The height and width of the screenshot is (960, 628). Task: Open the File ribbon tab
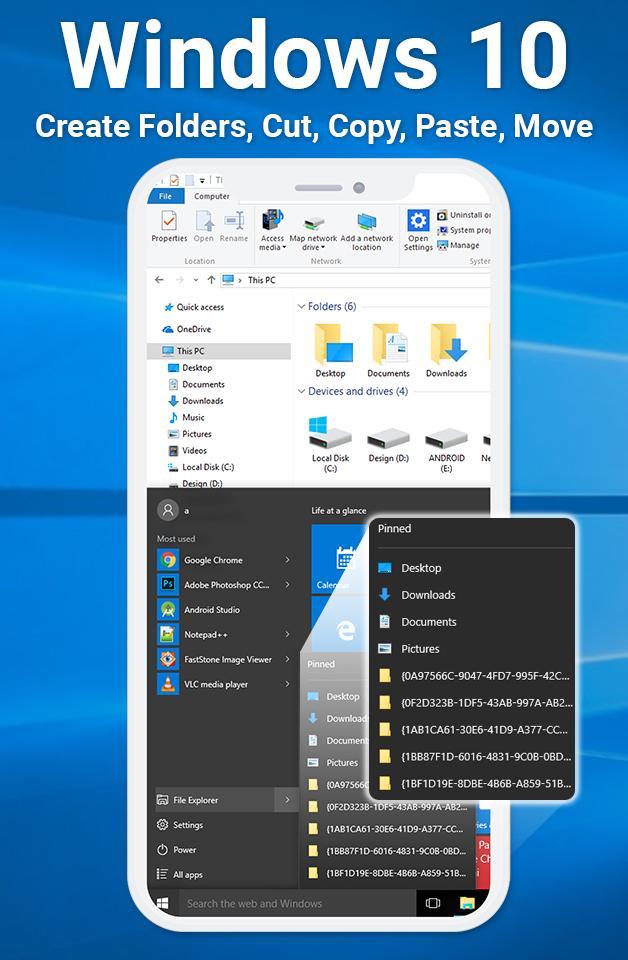165,197
